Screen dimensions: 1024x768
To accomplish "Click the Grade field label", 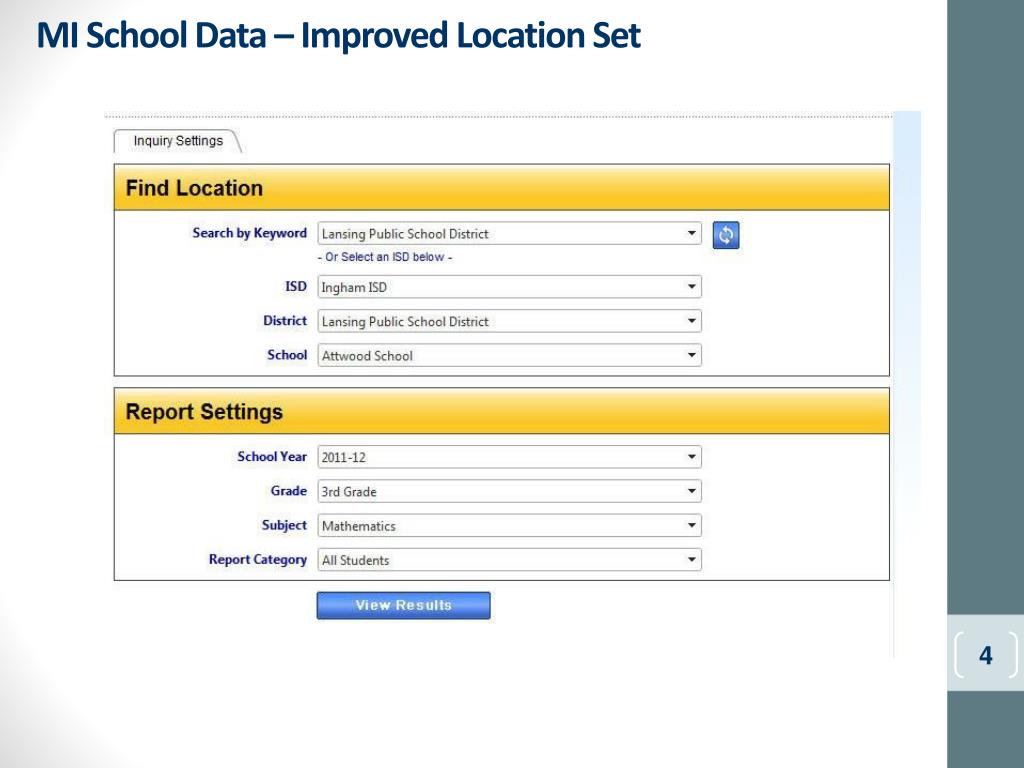I will [289, 490].
